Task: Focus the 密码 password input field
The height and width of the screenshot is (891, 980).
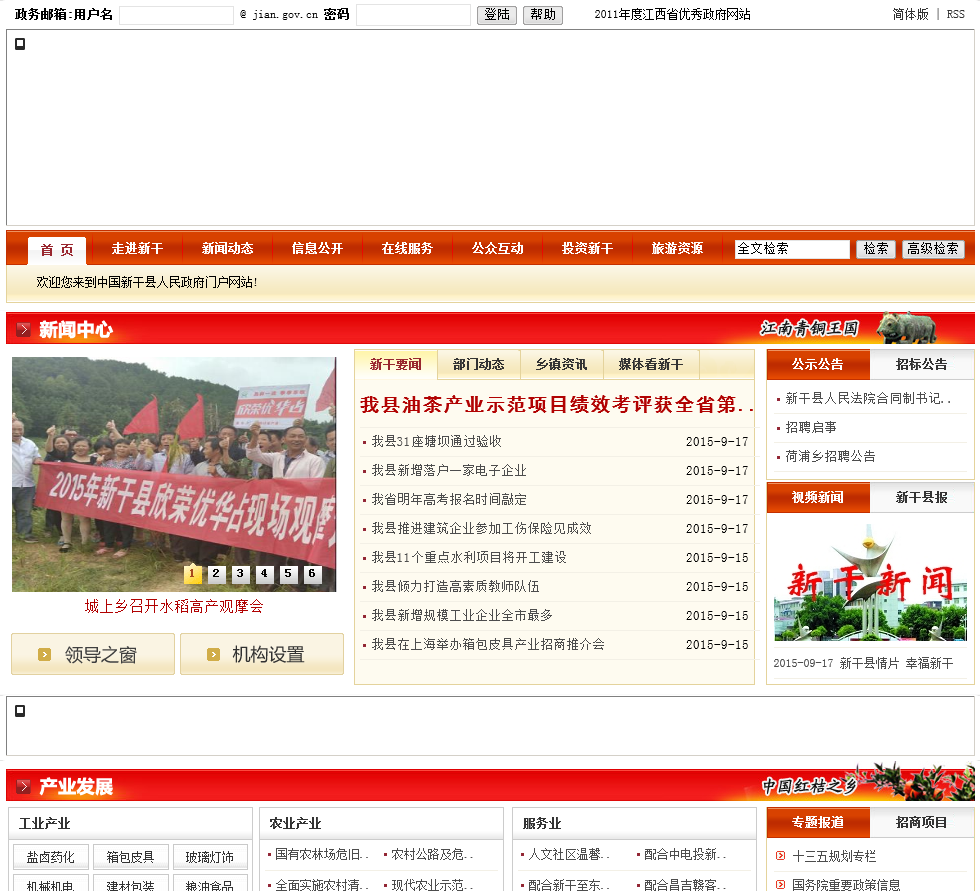Action: click(x=413, y=15)
